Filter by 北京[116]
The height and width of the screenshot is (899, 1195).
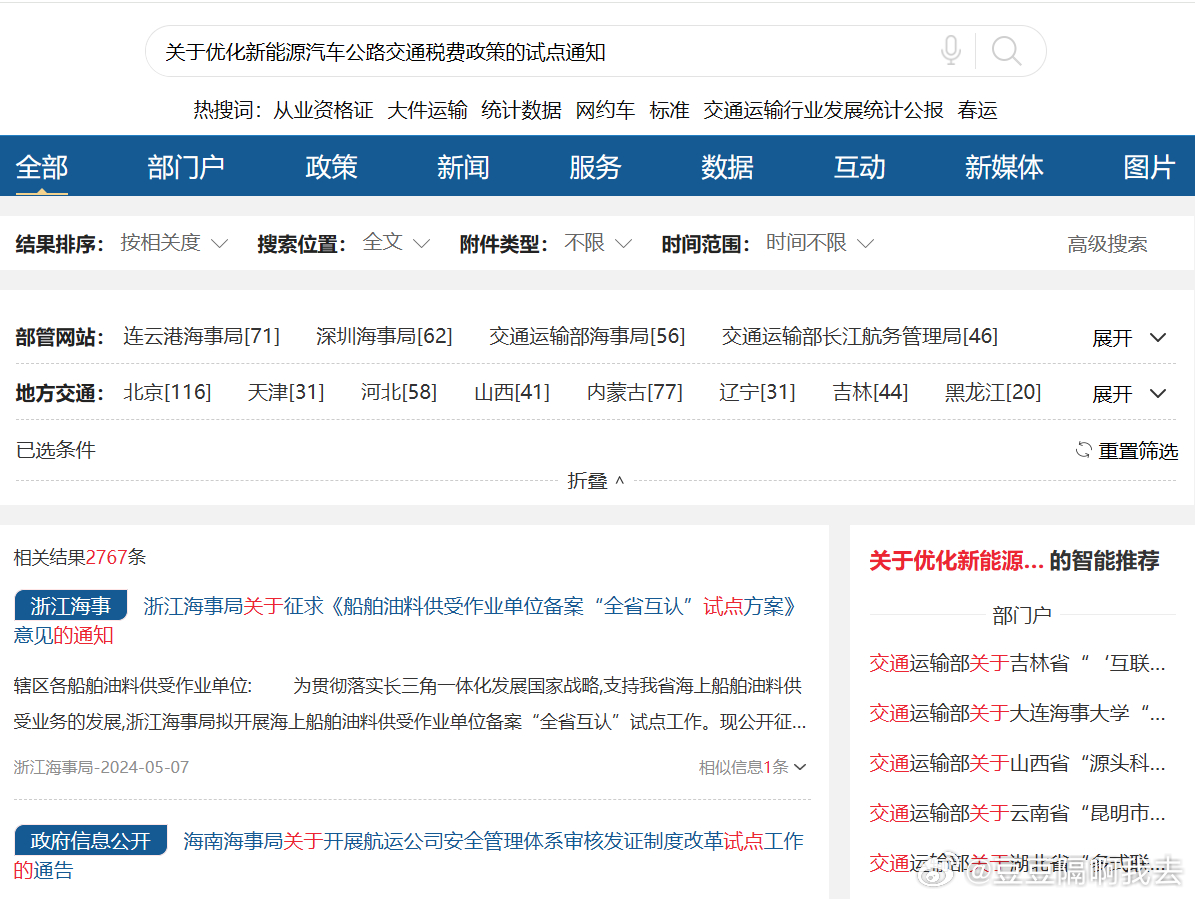pyautogui.click(x=167, y=392)
